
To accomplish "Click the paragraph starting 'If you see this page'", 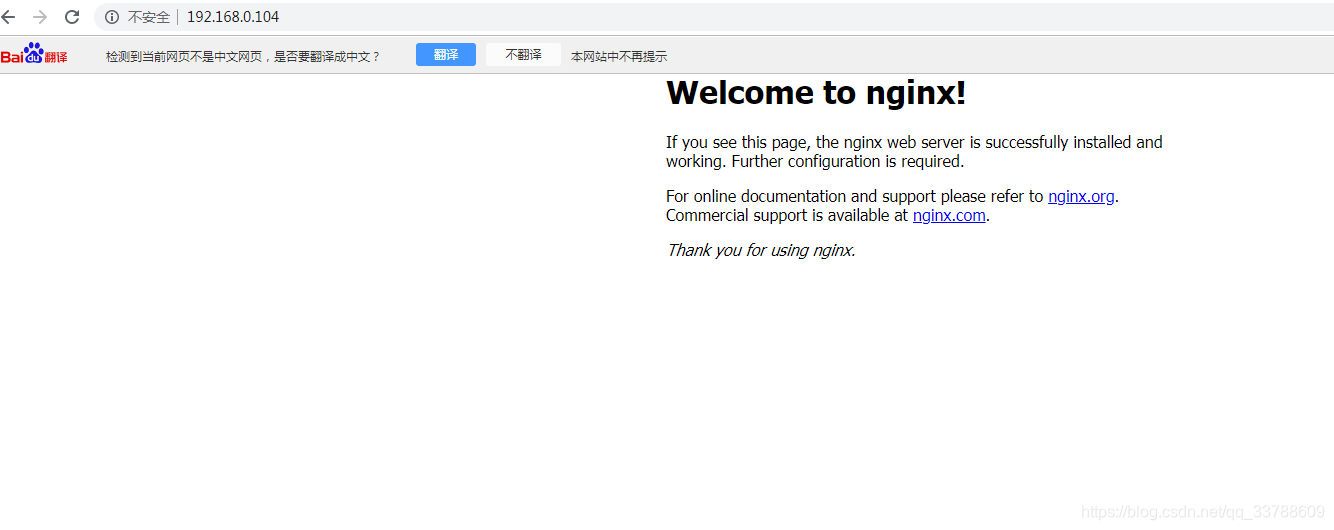I will click(x=914, y=152).
